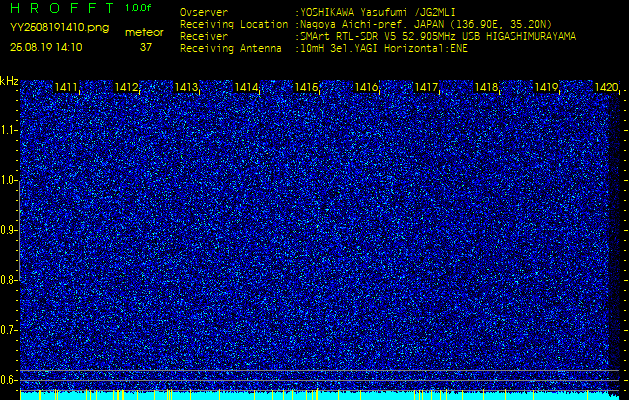Click the 1416 time marker

coord(366,87)
